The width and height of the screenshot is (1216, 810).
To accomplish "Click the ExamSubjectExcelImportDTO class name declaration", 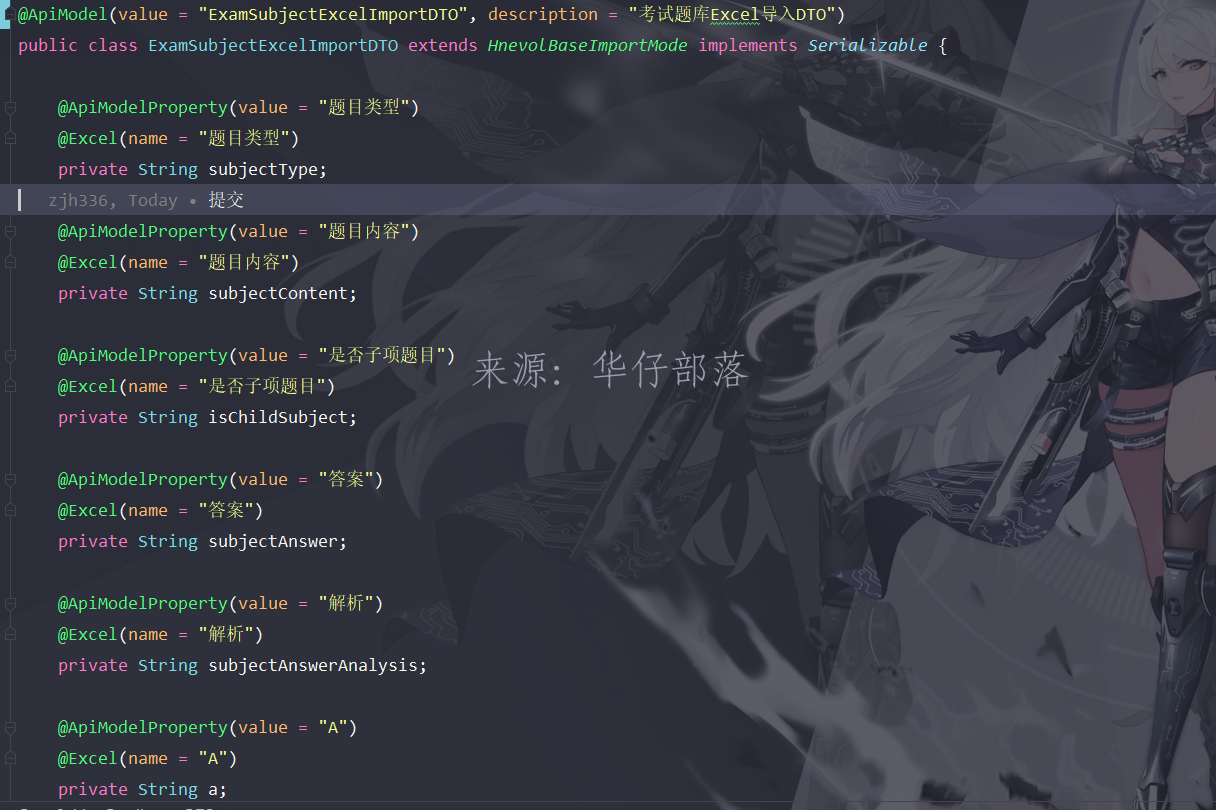I will [x=272, y=45].
